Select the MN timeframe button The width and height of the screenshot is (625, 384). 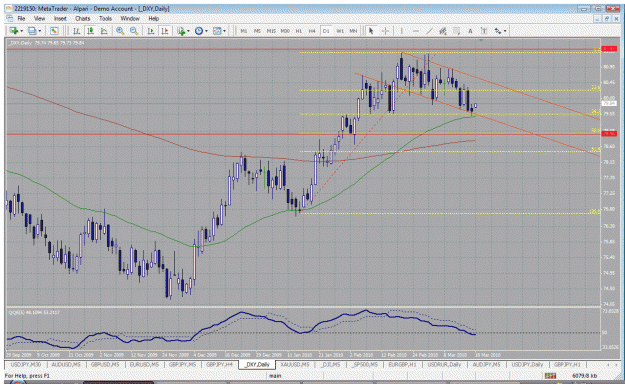coord(353,31)
